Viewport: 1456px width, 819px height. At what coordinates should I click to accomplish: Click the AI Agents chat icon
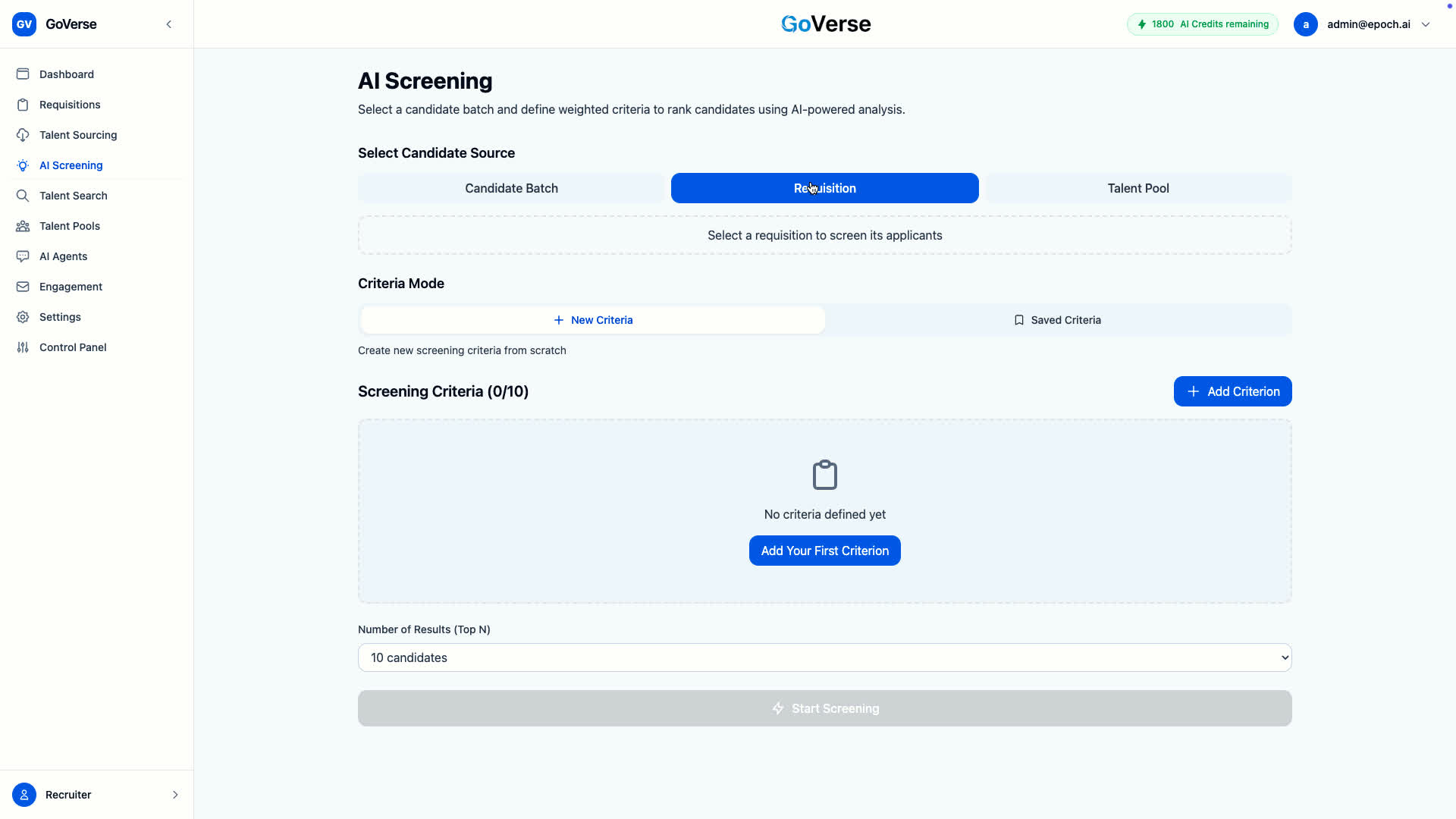pos(23,256)
